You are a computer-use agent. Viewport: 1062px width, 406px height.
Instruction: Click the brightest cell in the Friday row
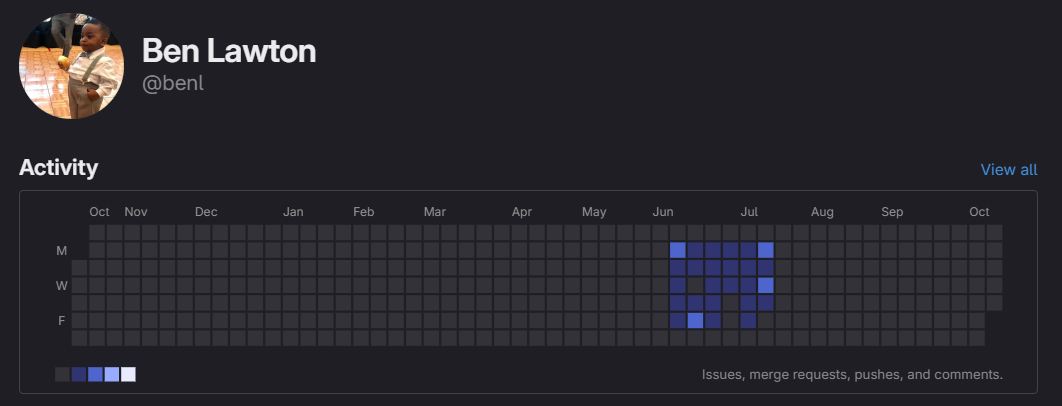tap(695, 320)
